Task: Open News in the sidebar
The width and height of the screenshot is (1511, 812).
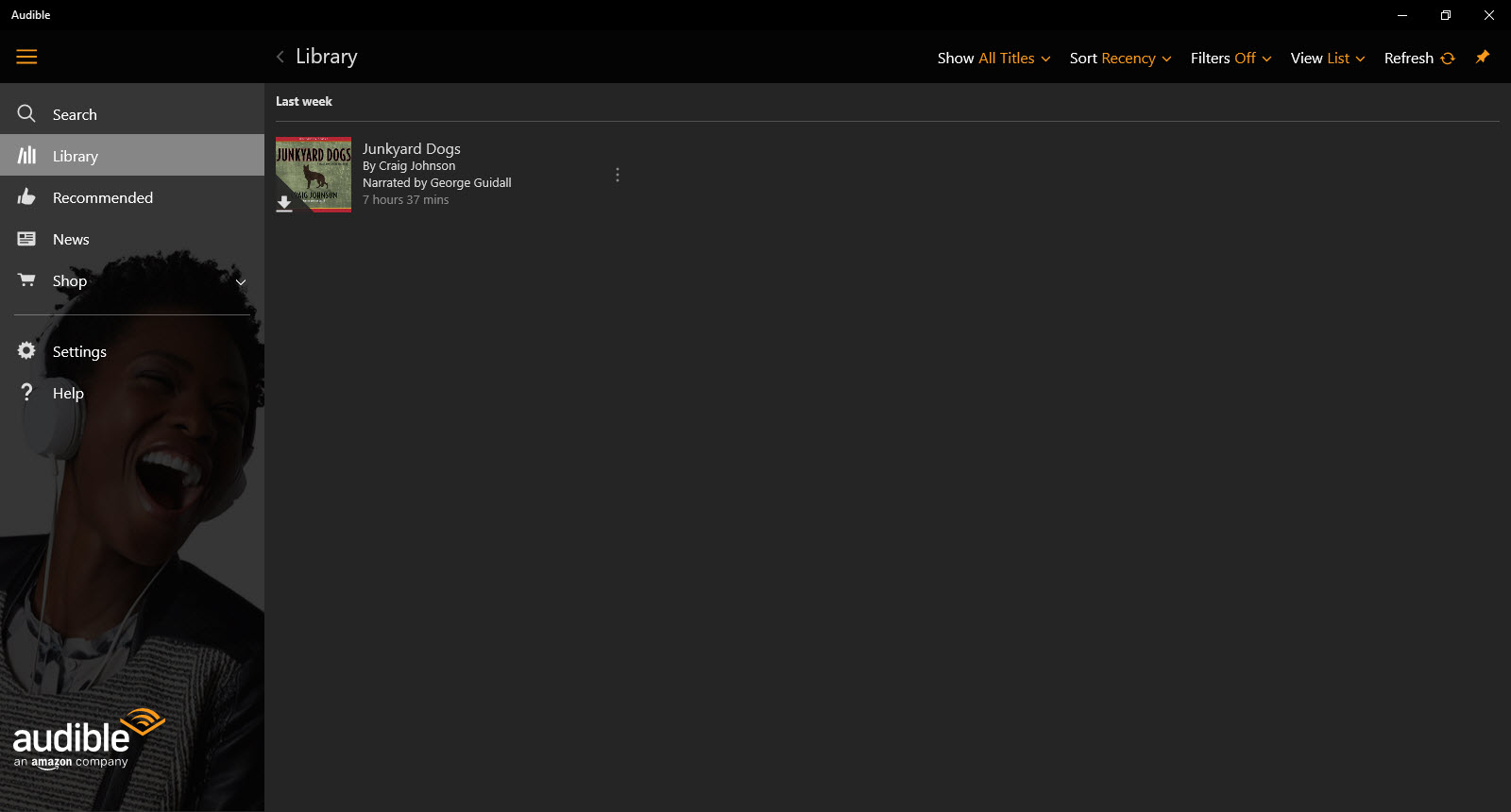Action: (x=132, y=239)
